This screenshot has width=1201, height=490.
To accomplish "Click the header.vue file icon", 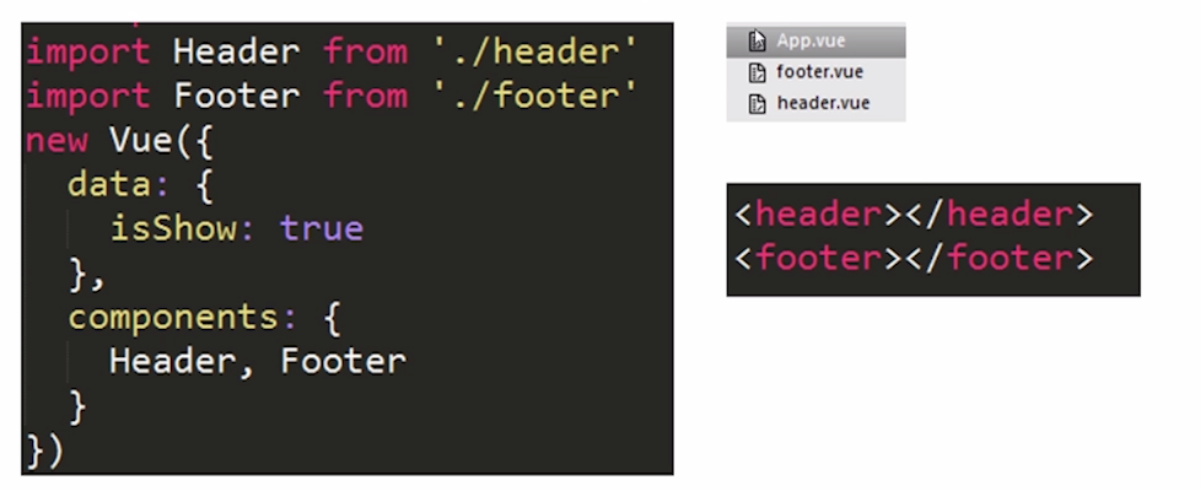I will [757, 103].
